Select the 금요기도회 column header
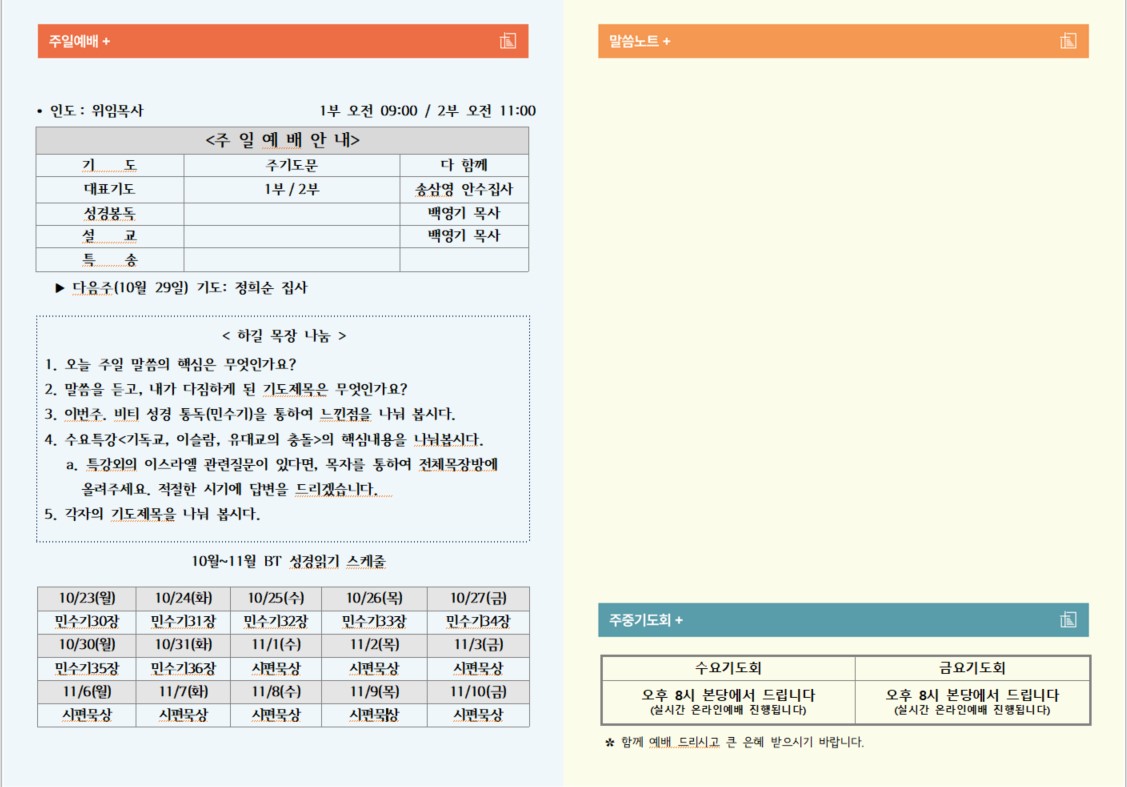 click(972, 668)
